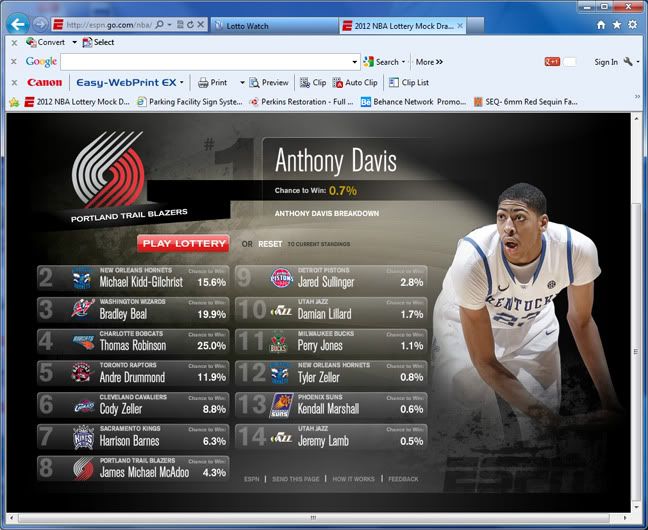The image size is (648, 530).
Task: Click the address bar search magnifier icon
Action: pos(159,25)
